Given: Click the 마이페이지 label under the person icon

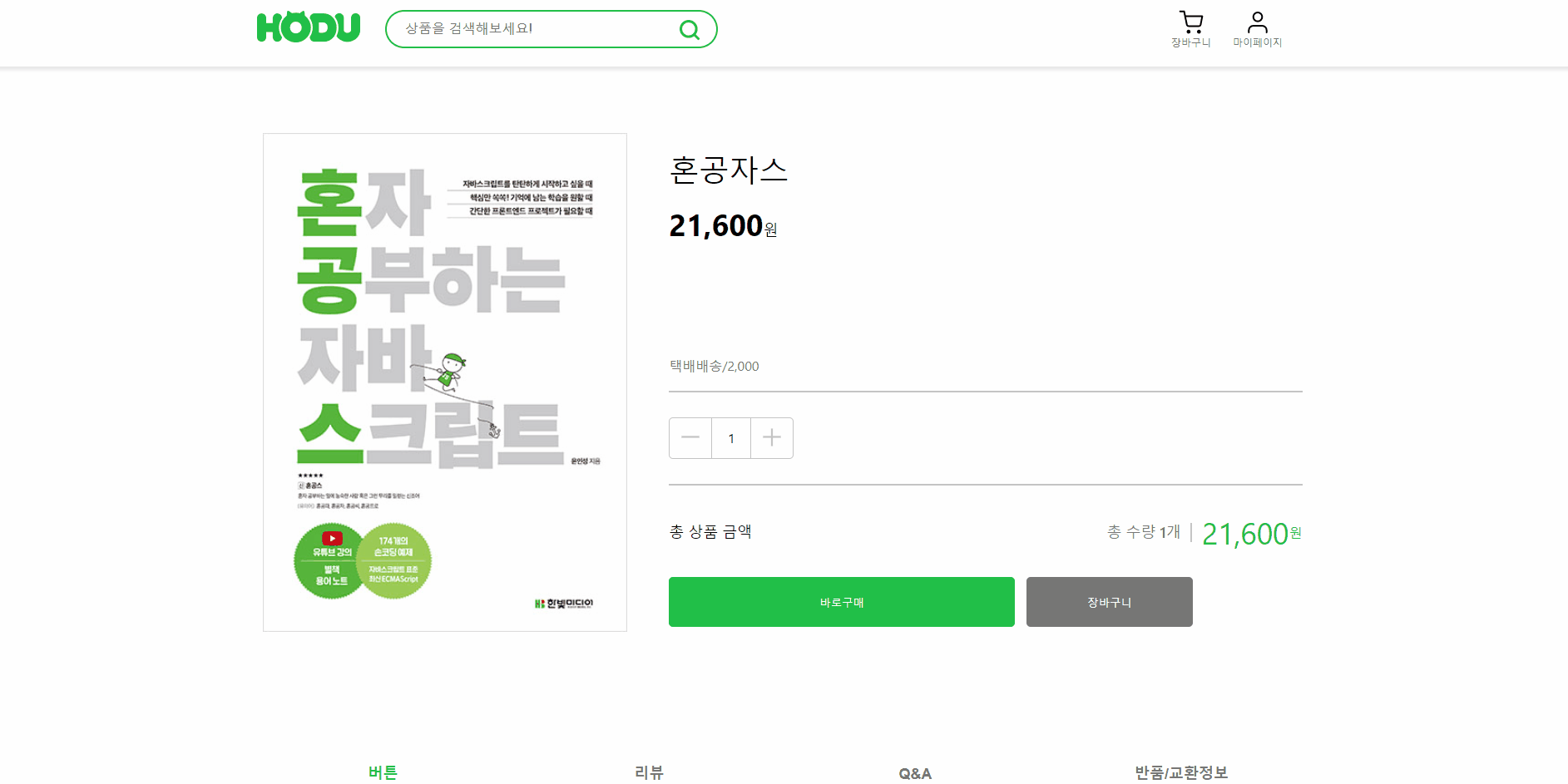Looking at the screenshot, I should (x=1258, y=42).
